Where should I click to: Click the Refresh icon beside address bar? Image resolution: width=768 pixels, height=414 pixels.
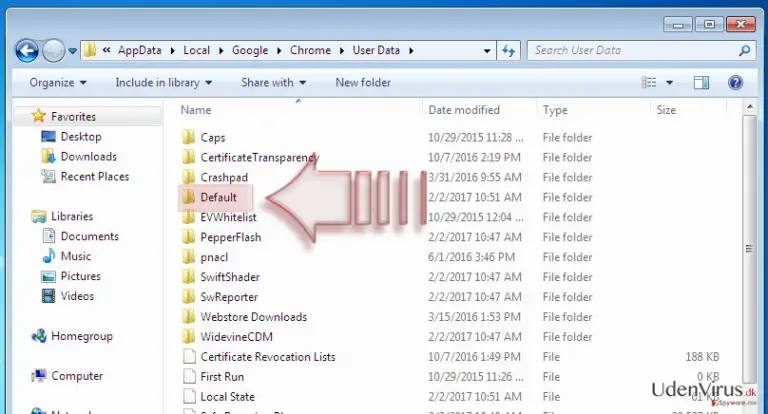pyautogui.click(x=508, y=50)
